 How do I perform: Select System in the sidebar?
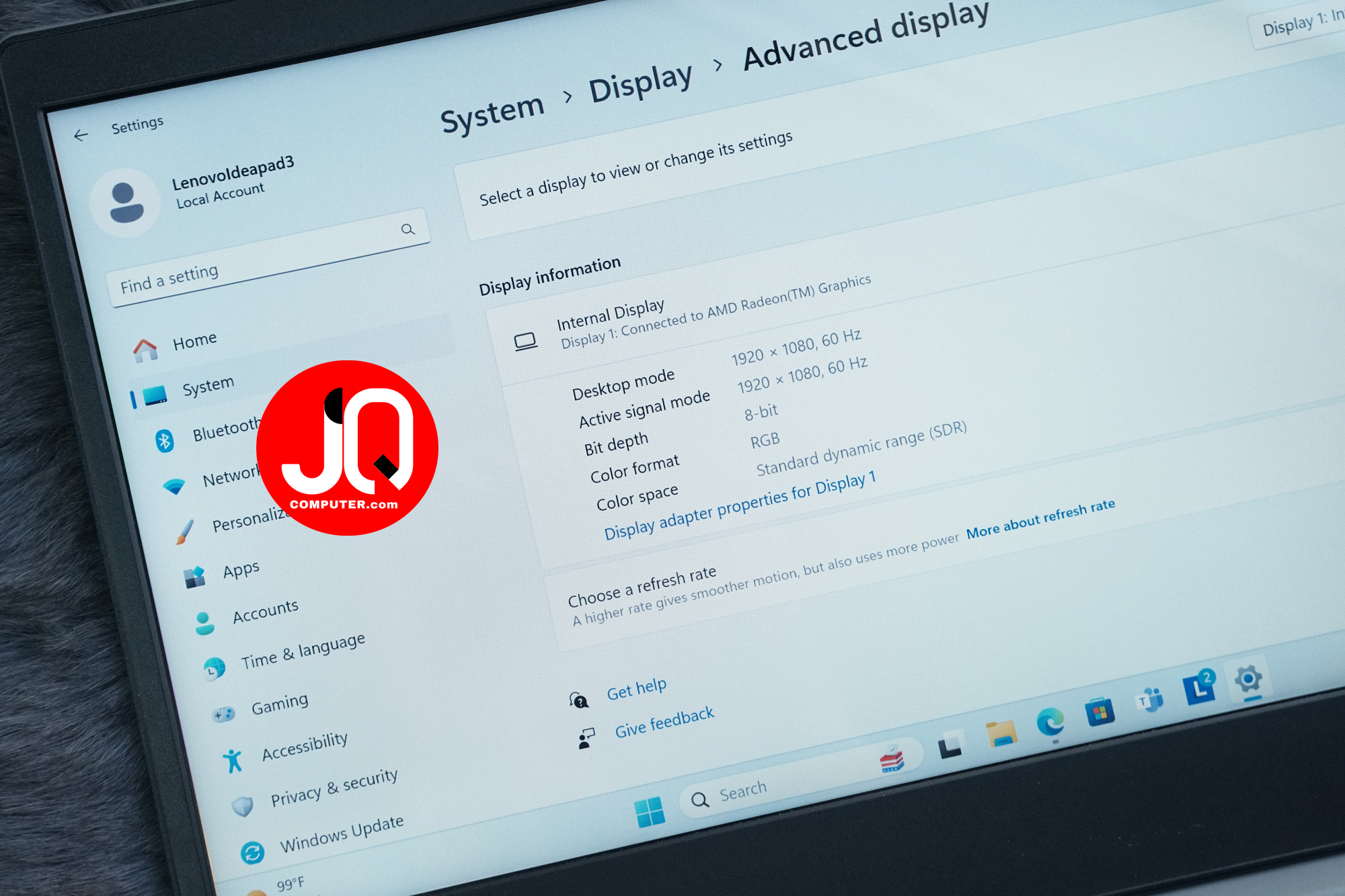pos(208,386)
